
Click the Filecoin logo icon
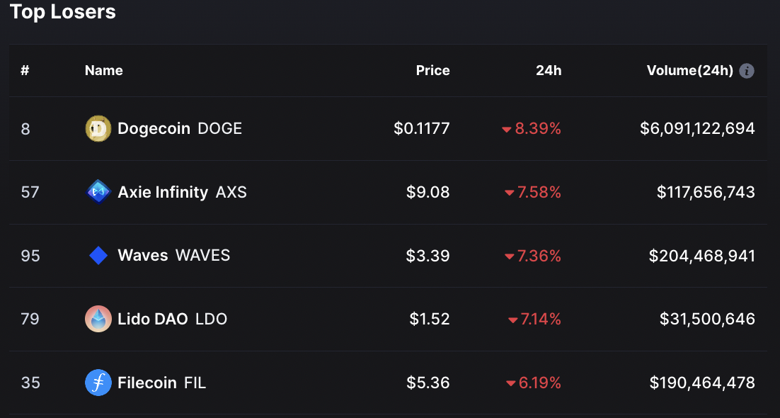click(98, 383)
